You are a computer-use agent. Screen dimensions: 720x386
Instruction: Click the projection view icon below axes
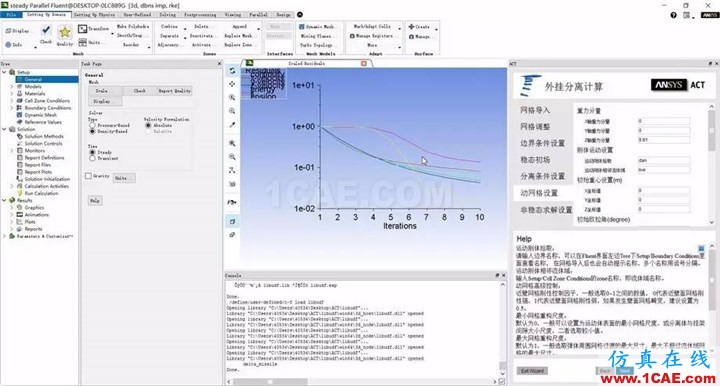click(232, 184)
